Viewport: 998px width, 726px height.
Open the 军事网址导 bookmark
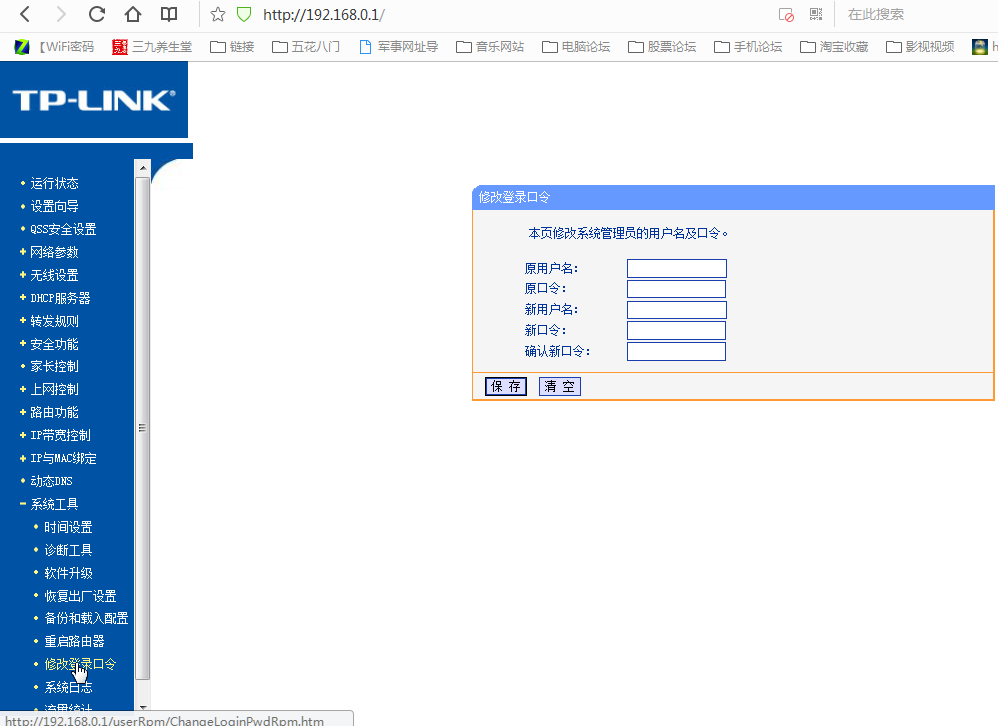click(x=398, y=46)
